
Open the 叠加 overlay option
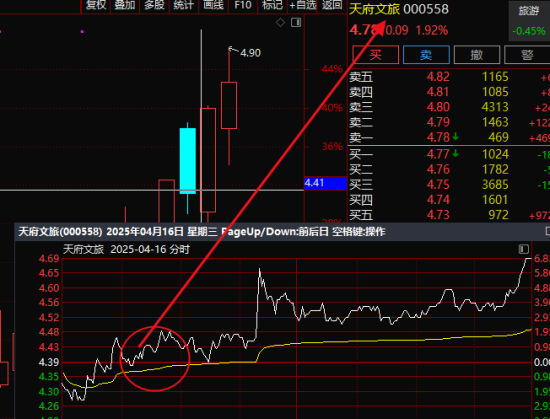tap(125, 5)
